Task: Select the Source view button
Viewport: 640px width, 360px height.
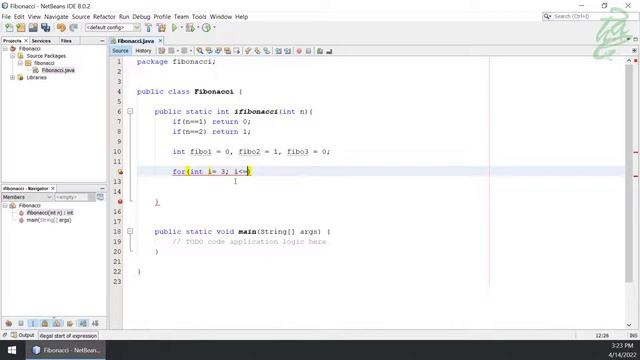Action: 120,51
